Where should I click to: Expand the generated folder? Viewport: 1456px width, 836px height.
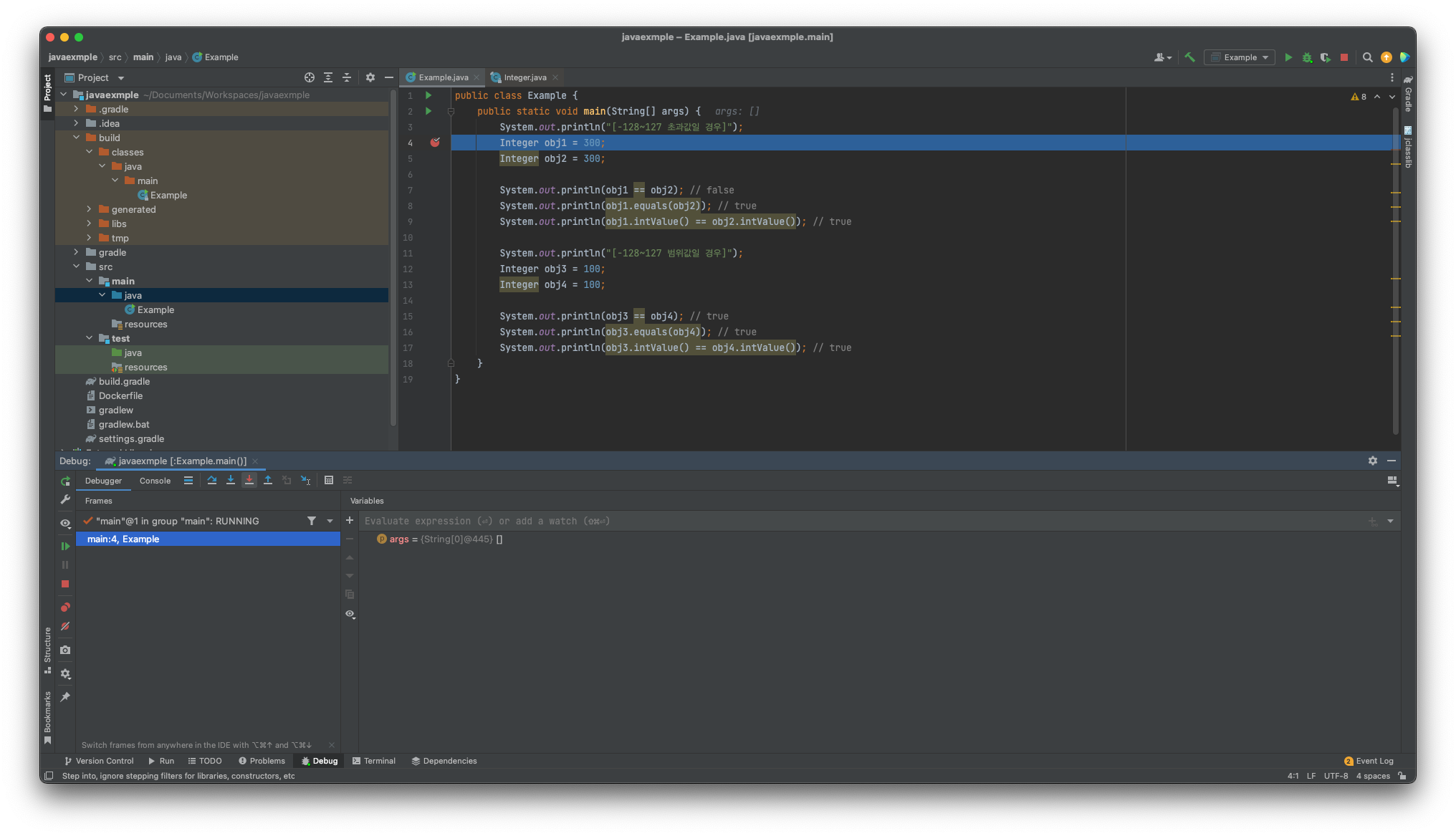click(x=89, y=209)
